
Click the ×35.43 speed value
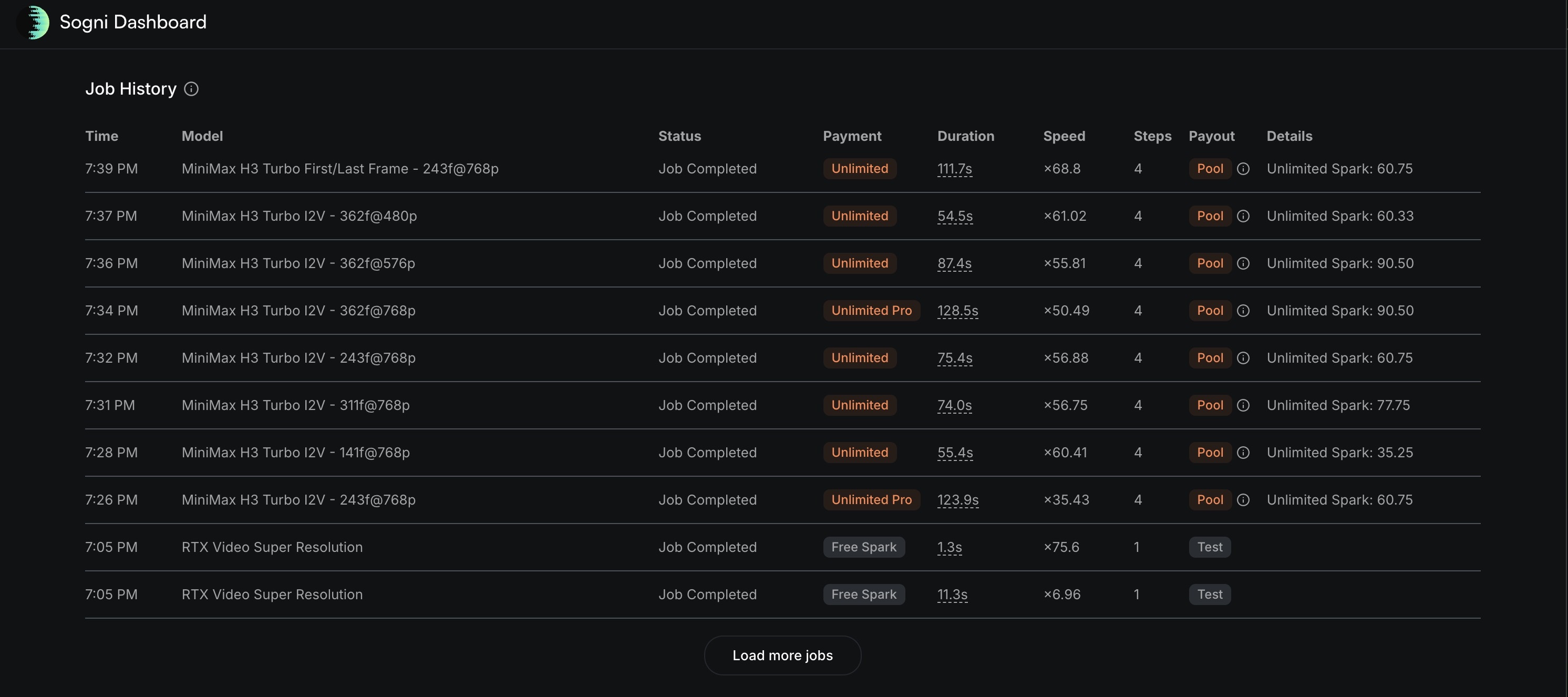(x=1066, y=500)
